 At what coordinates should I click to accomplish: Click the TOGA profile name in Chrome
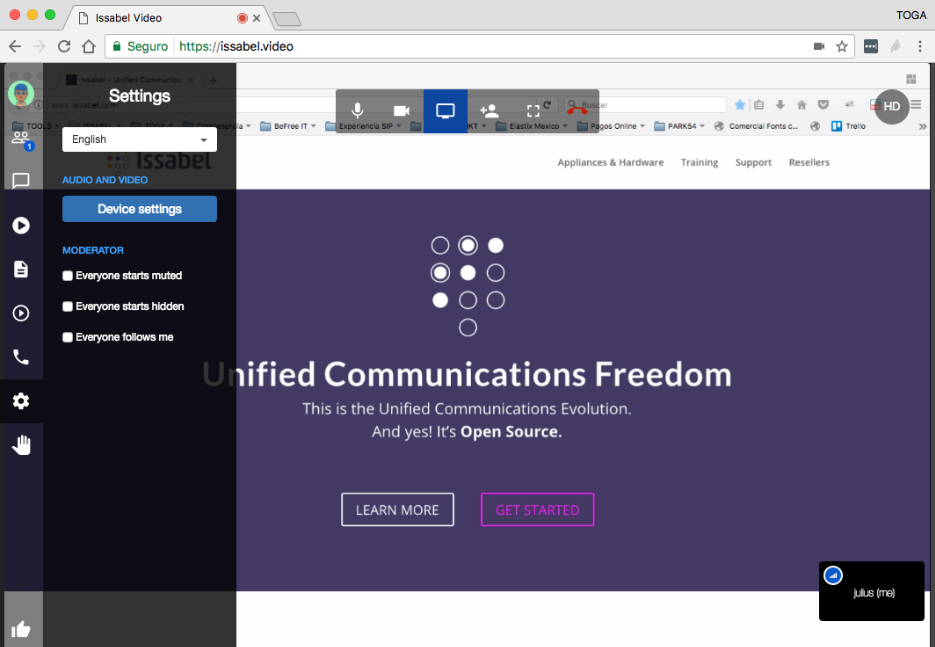[911, 16]
